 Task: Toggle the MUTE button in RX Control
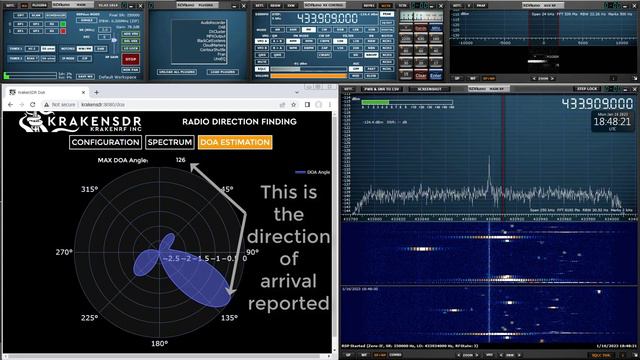point(262,62)
